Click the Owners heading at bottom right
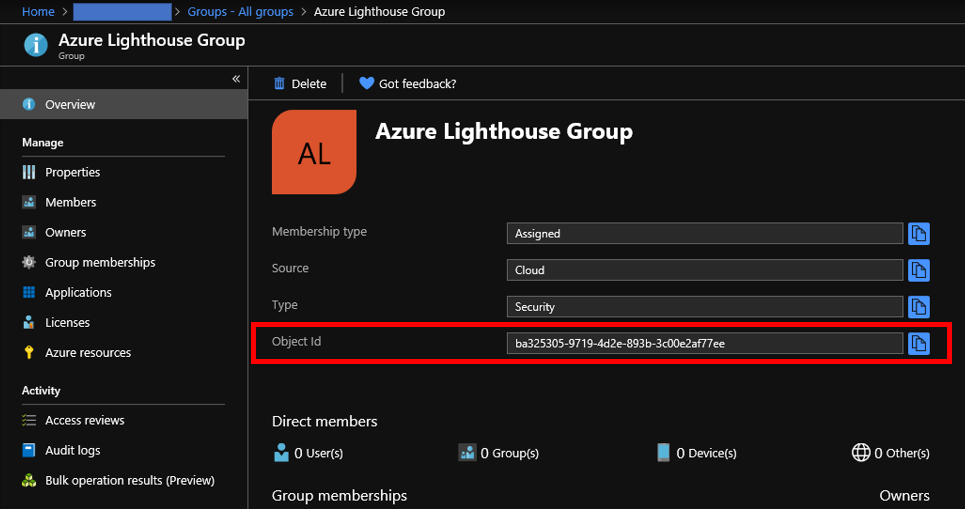Screen dimensions: 965x509 click(x=905, y=495)
